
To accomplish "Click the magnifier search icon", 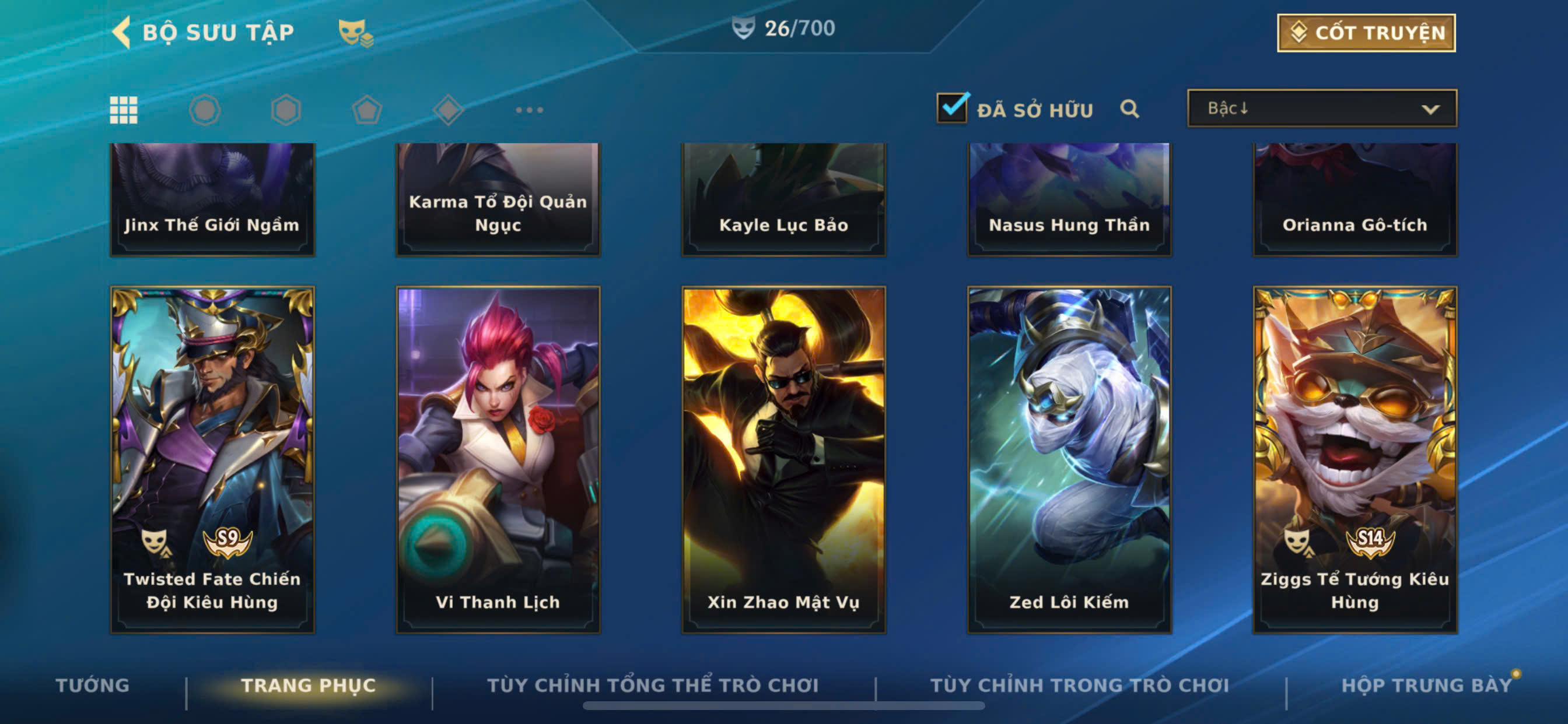I will (x=1130, y=109).
